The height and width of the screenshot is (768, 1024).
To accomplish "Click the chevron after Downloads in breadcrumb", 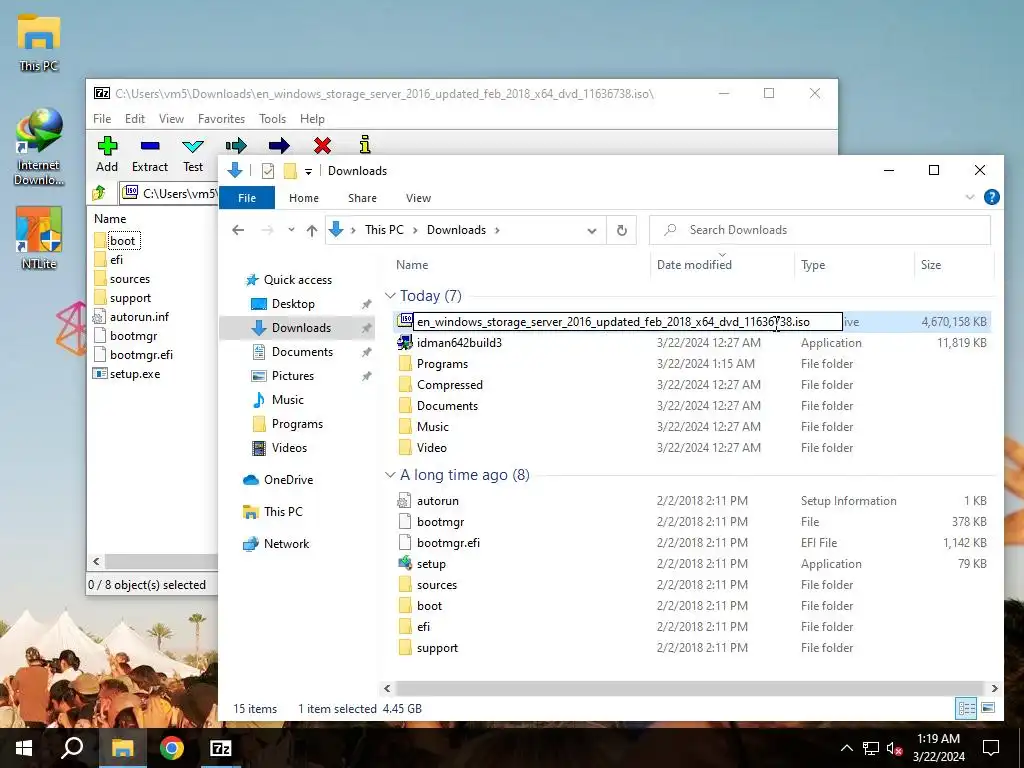I will point(498,230).
